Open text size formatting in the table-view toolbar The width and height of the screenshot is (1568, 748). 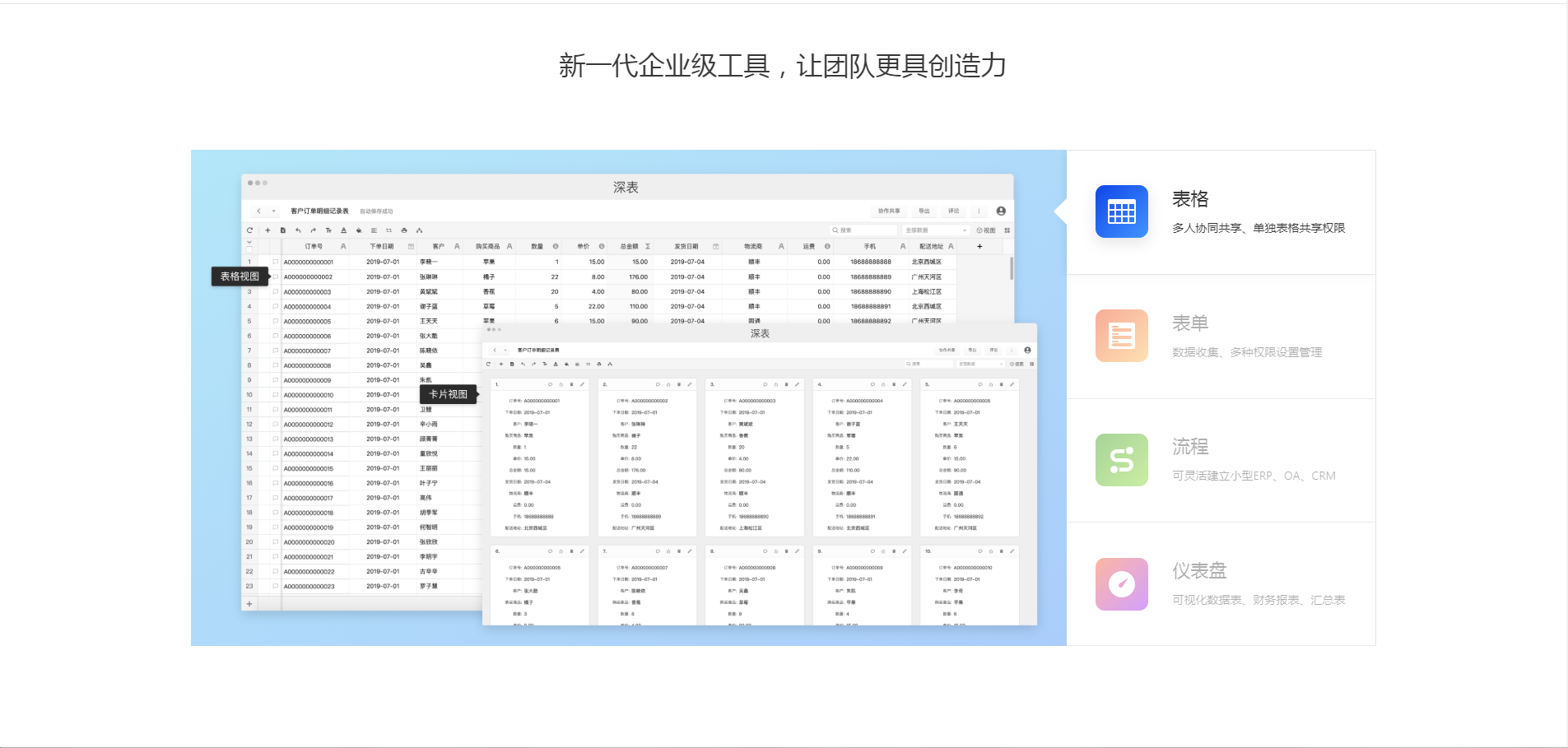(328, 230)
